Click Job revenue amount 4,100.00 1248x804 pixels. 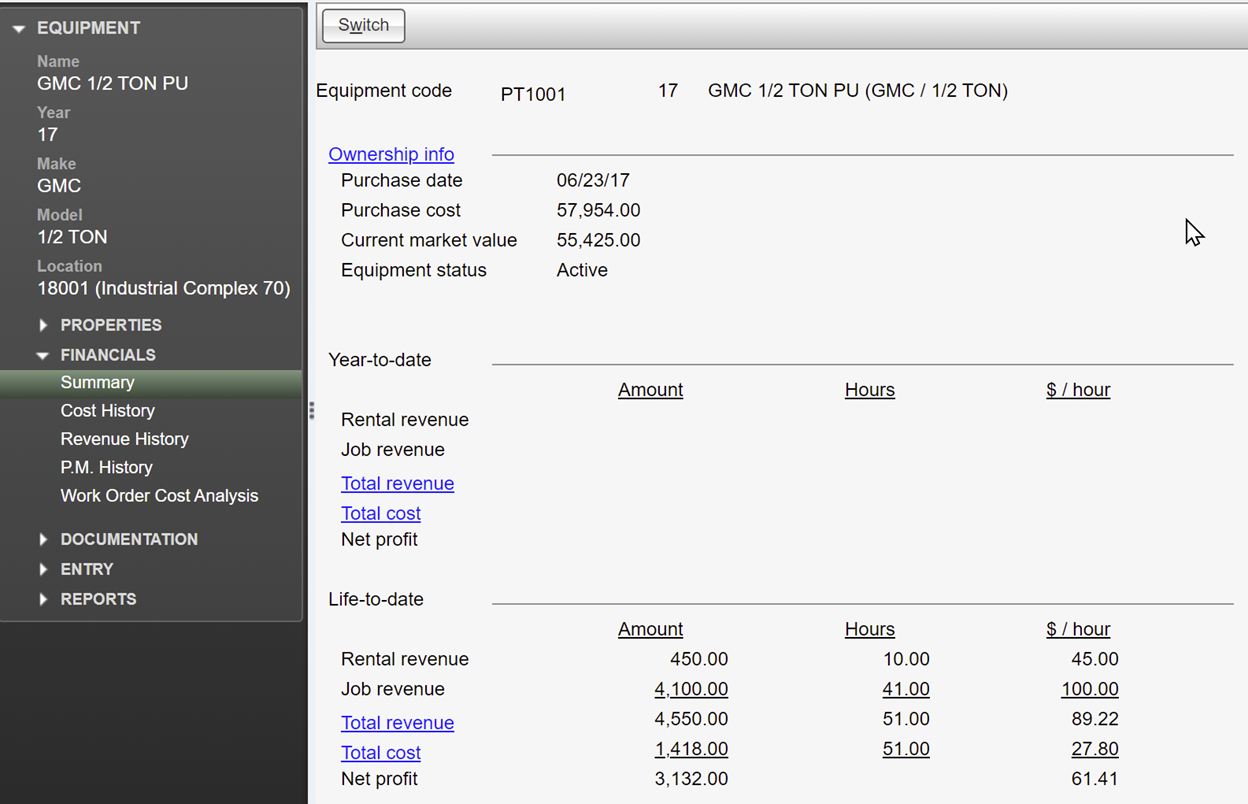[691, 689]
